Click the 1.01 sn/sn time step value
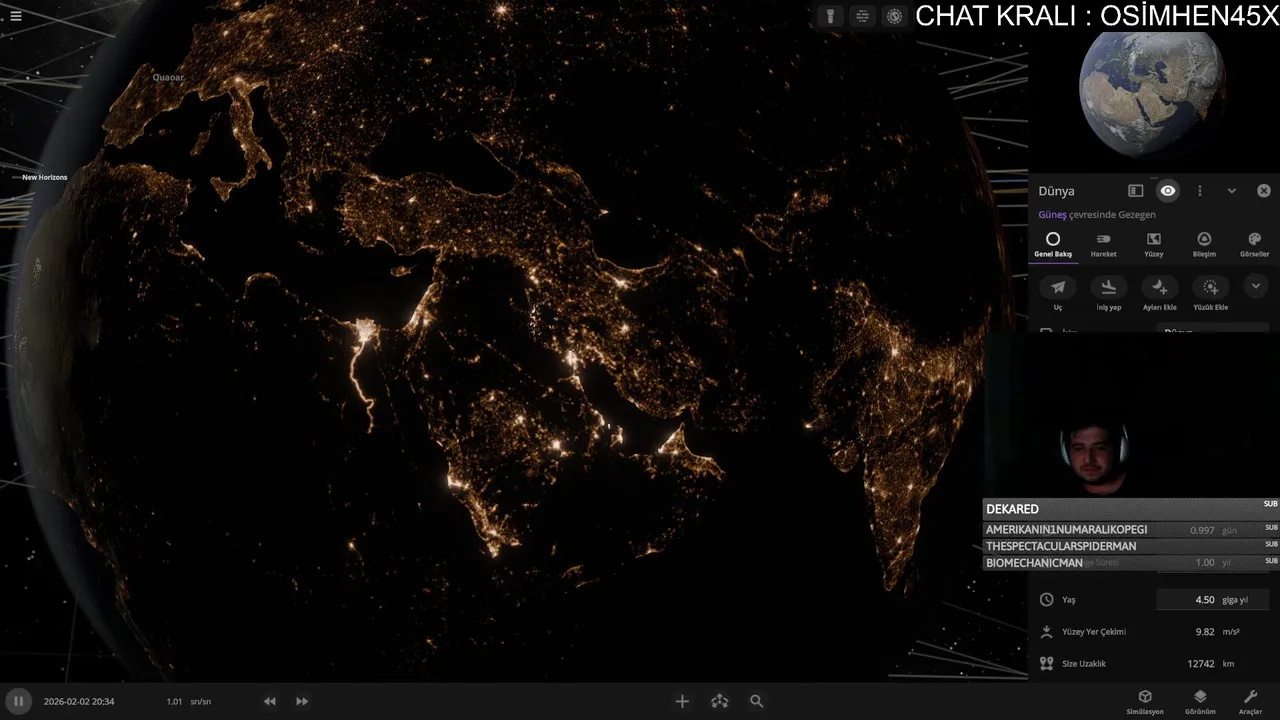This screenshot has height=720, width=1280. 188,701
